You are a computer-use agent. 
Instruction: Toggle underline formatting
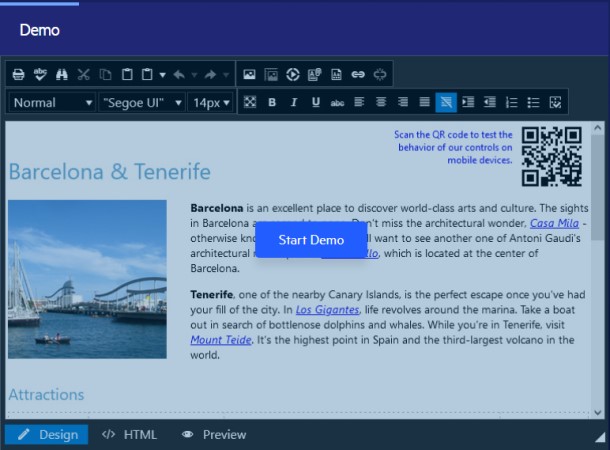[x=316, y=102]
